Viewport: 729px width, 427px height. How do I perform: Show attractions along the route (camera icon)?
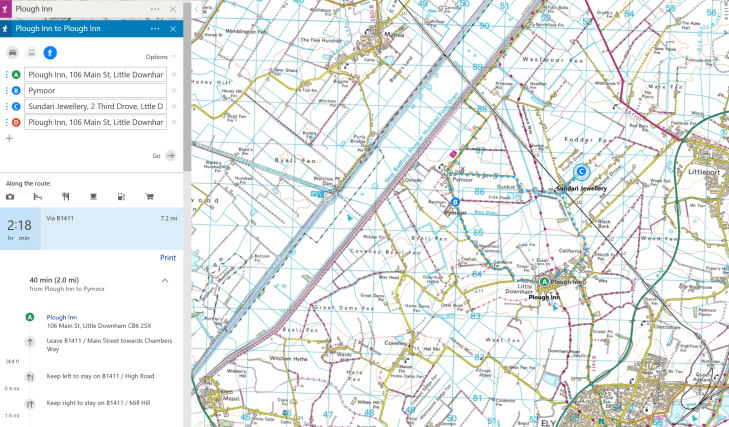pos(11,197)
